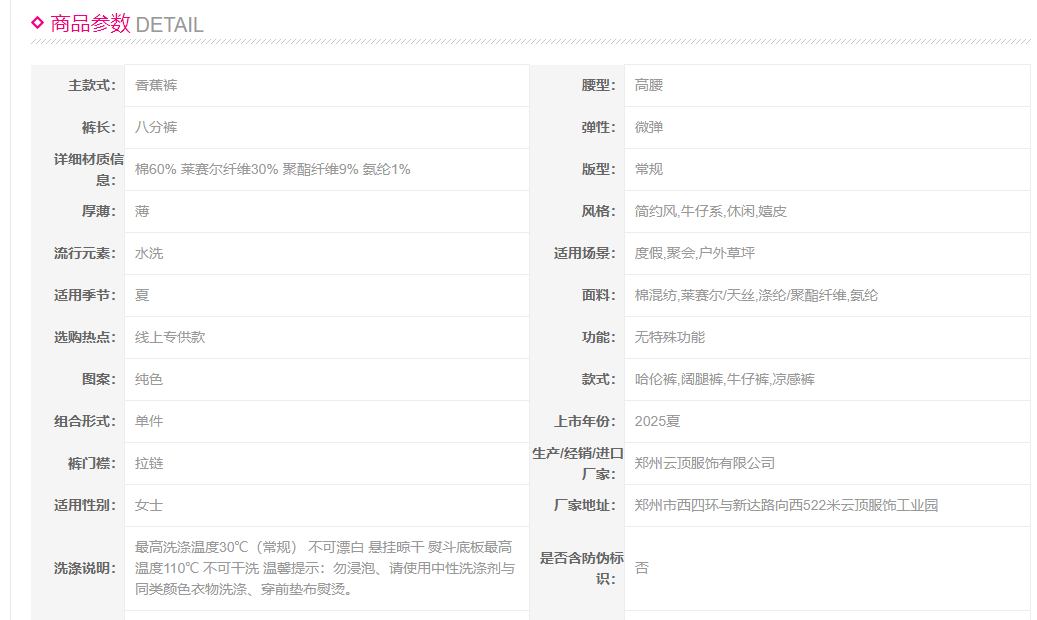The height and width of the screenshot is (620, 1037).
Task: Click the factory address starting with 郑州市西四环
Action: click(786, 506)
